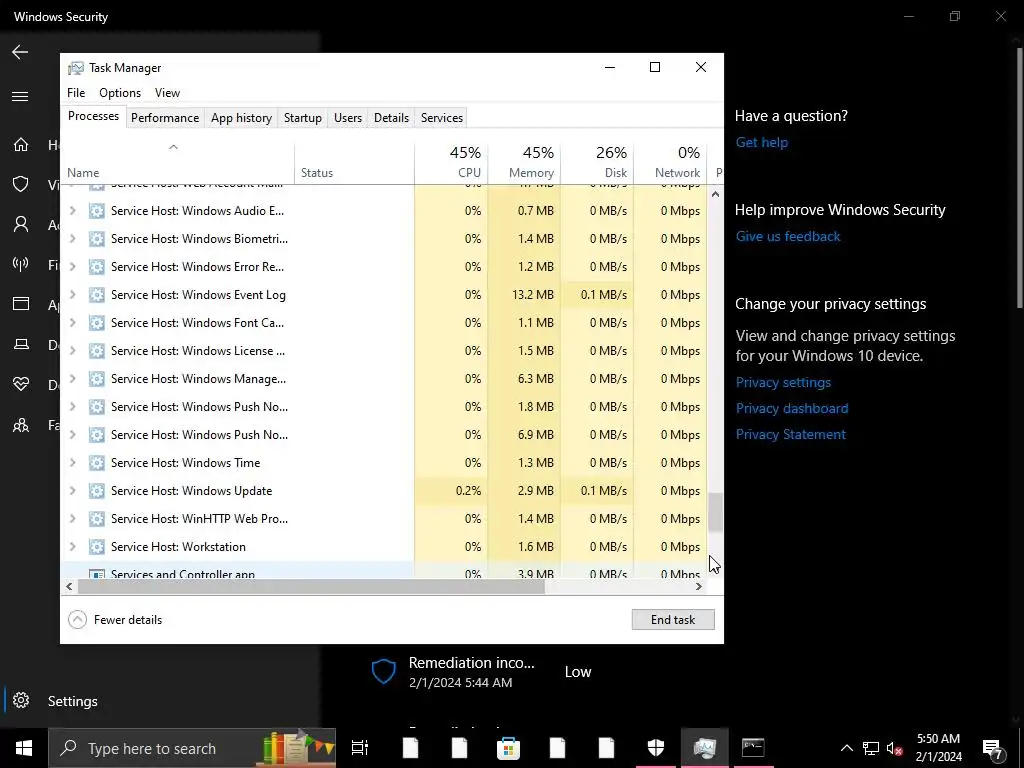1024x768 pixels.
Task: Collapse with Fewer details toggle
Action: coord(115,620)
